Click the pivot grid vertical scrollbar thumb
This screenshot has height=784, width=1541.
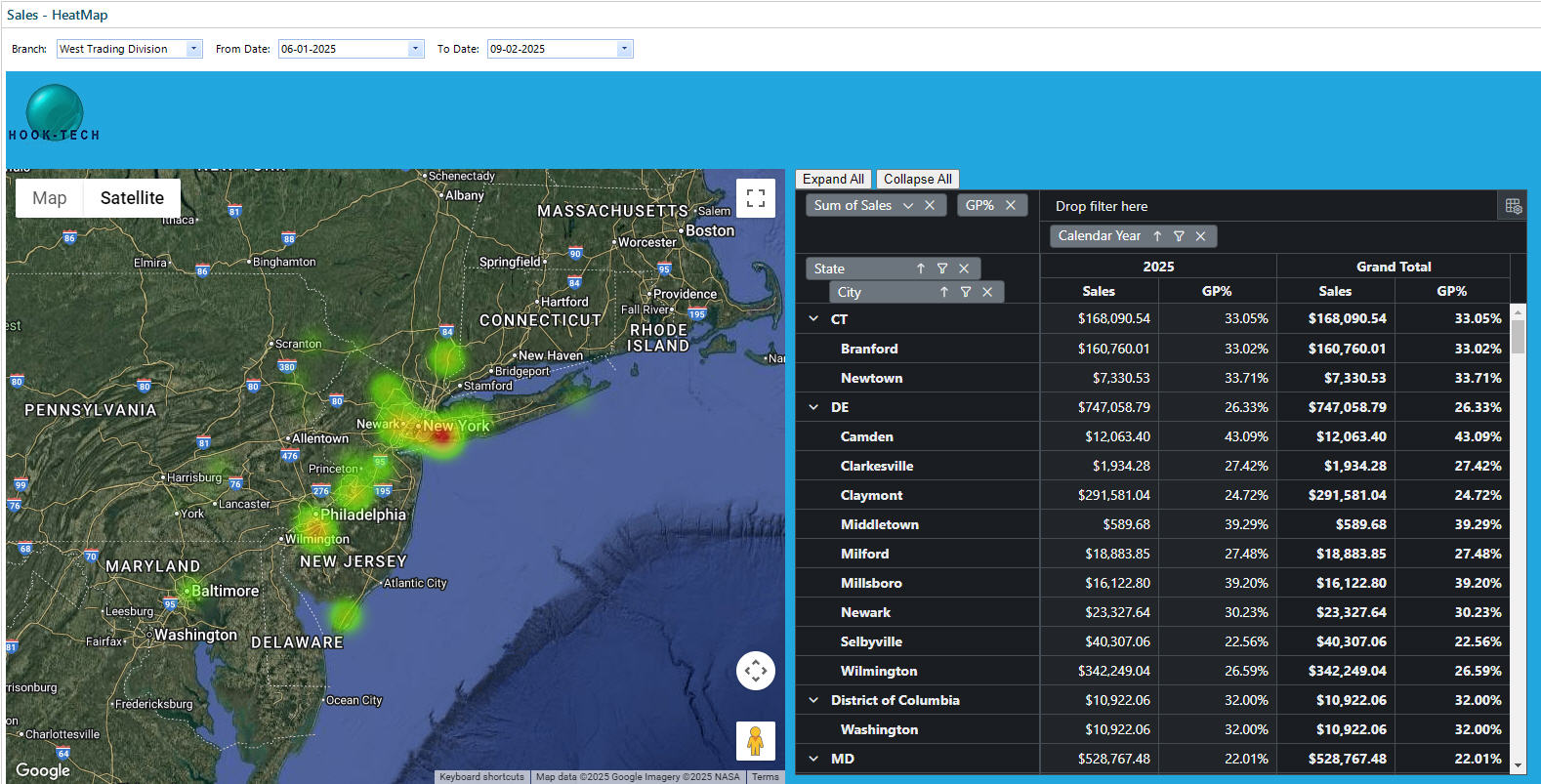[x=1518, y=336]
